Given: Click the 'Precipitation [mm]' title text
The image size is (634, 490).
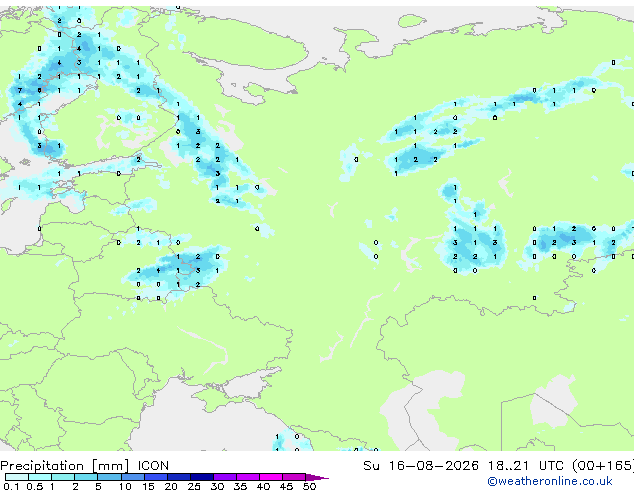Looking at the screenshot, I should coord(65,466).
